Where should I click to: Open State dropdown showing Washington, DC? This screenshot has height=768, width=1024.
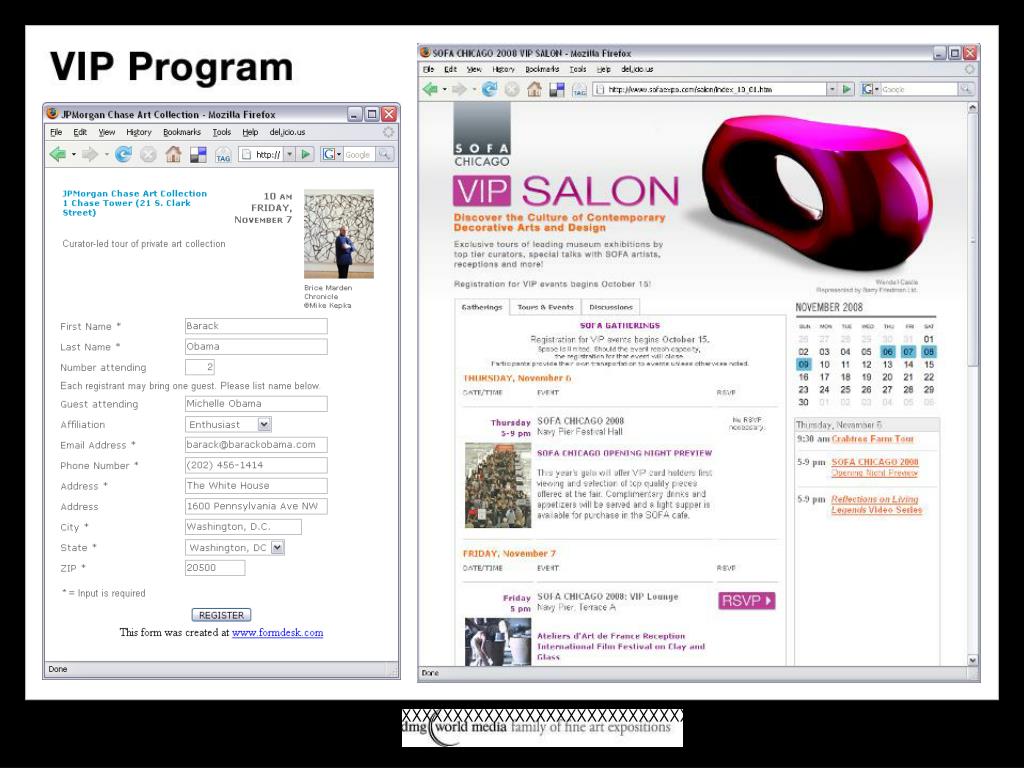(x=278, y=547)
